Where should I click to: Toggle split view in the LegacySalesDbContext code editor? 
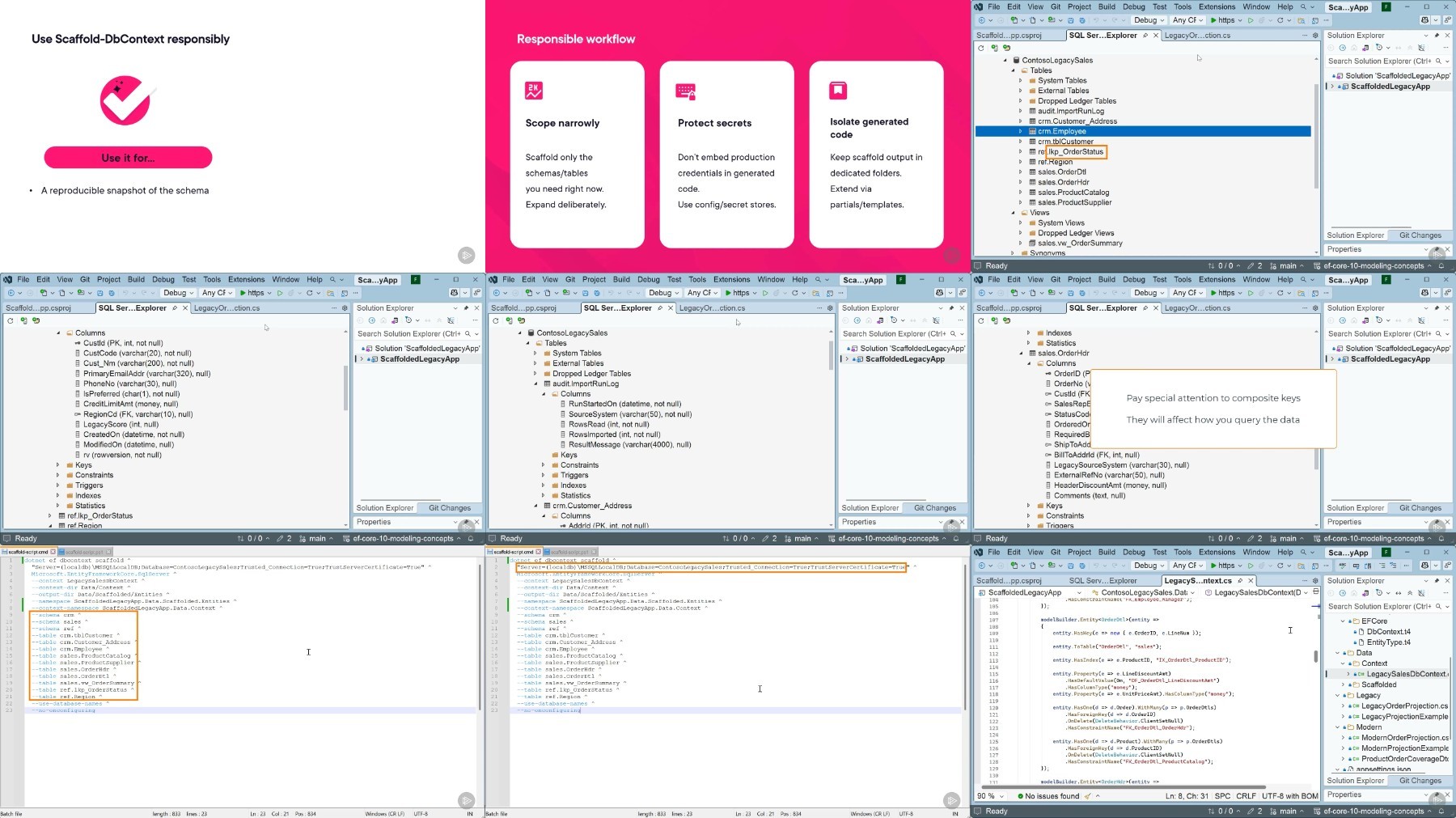1315,593
